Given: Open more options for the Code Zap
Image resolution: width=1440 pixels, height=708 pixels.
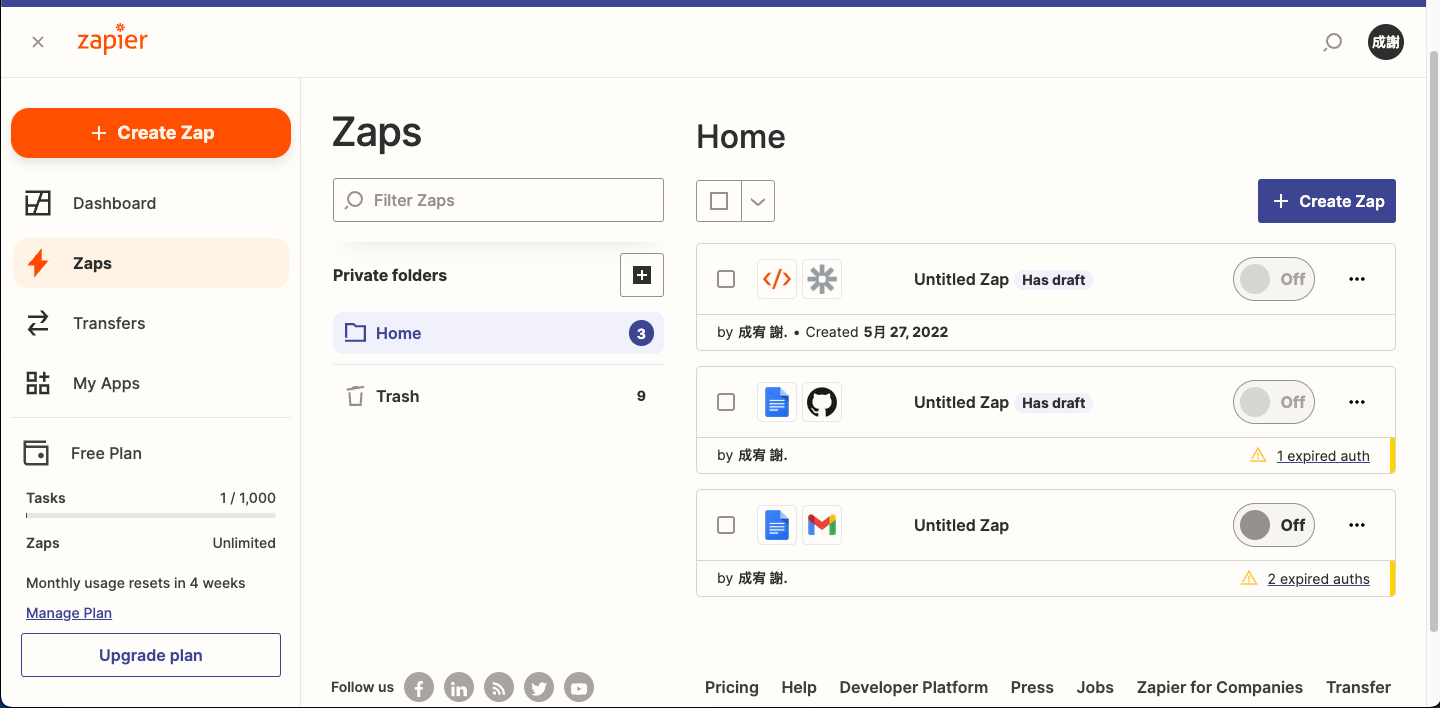Looking at the screenshot, I should click(1357, 279).
